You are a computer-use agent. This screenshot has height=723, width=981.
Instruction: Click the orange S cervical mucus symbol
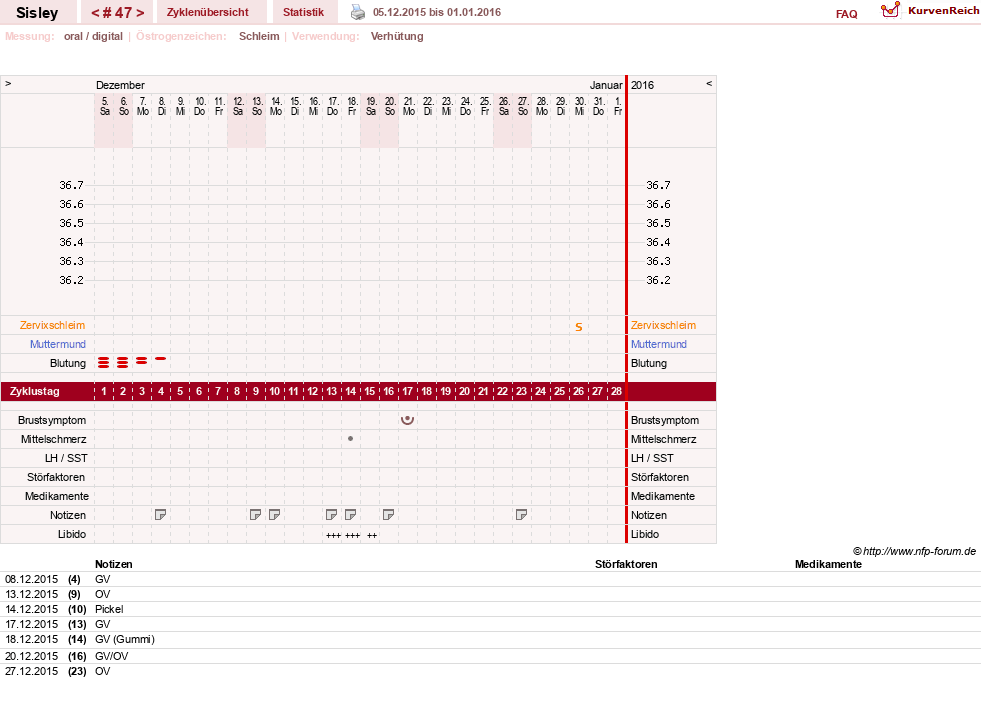coord(579,326)
